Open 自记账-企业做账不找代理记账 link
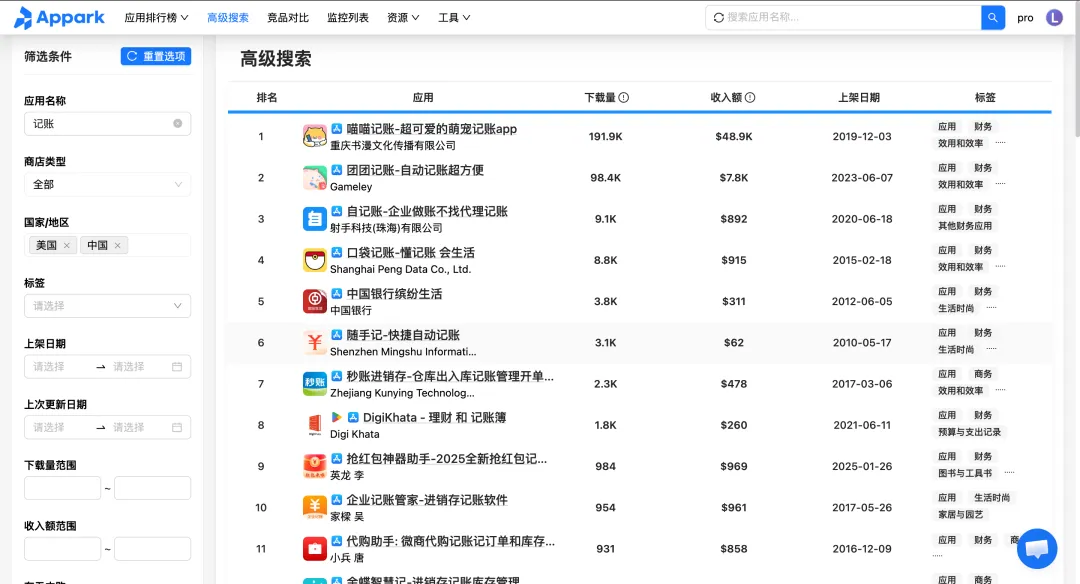Image resolution: width=1080 pixels, height=584 pixels. (427, 211)
